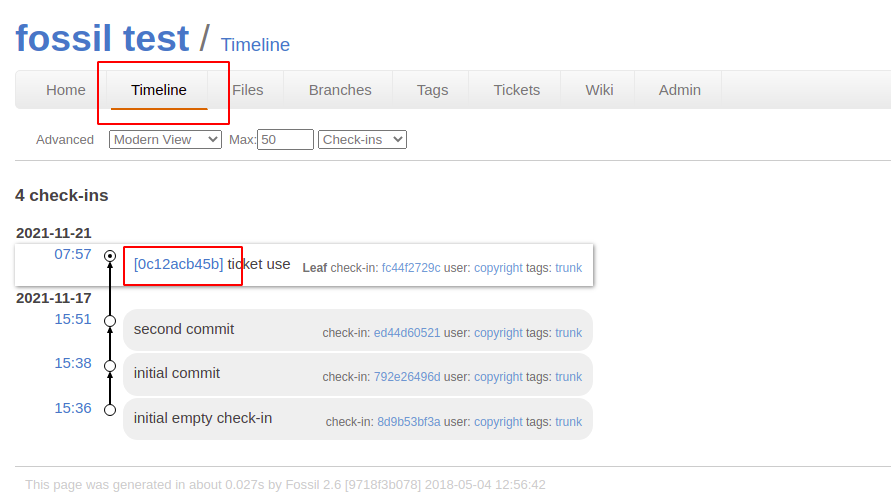
Task: Click the 15:38 timestamp link
Action: [73, 363]
